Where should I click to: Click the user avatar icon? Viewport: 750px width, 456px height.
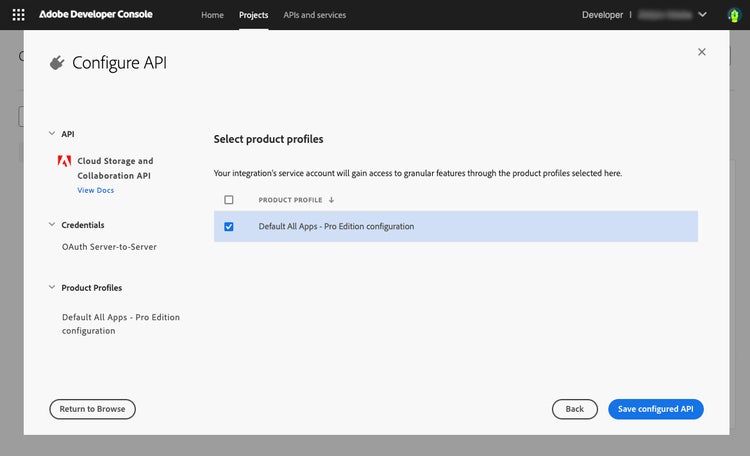tap(734, 15)
